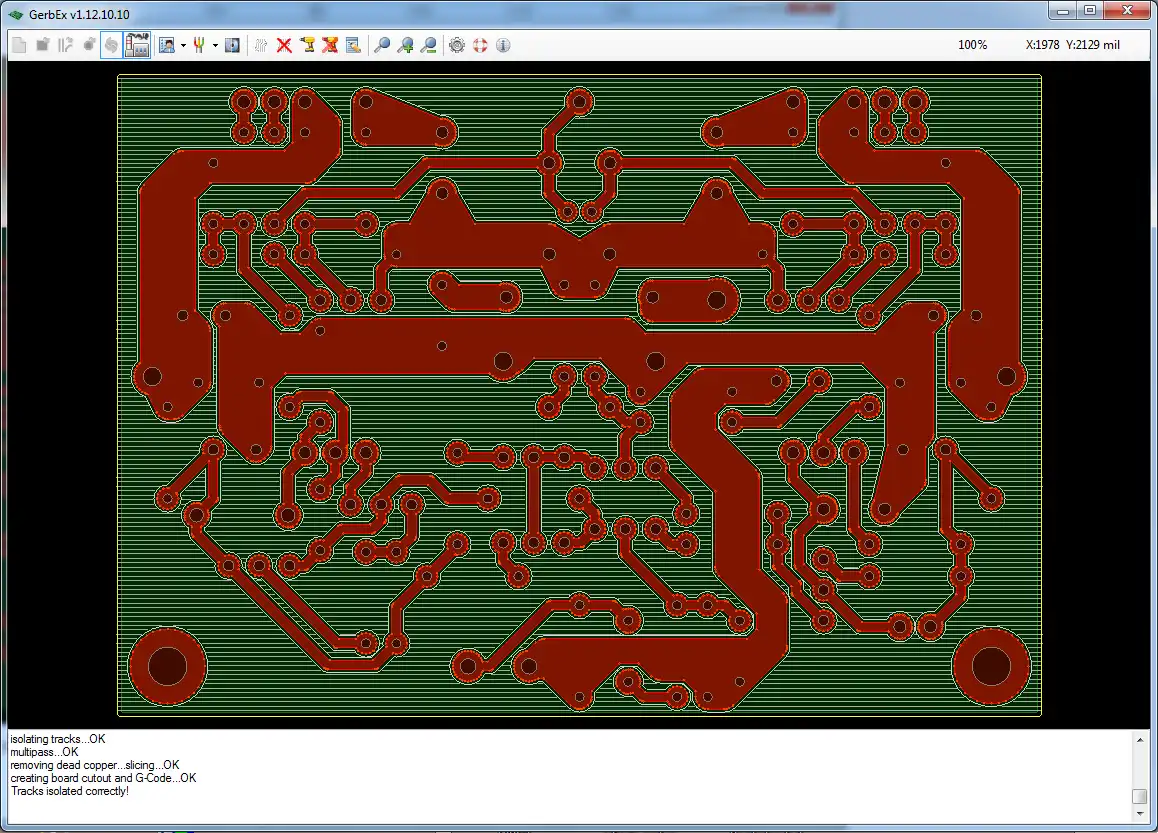Minimize the GerbEx window
This screenshot has height=833, width=1158.
pyautogui.click(x=1063, y=10)
